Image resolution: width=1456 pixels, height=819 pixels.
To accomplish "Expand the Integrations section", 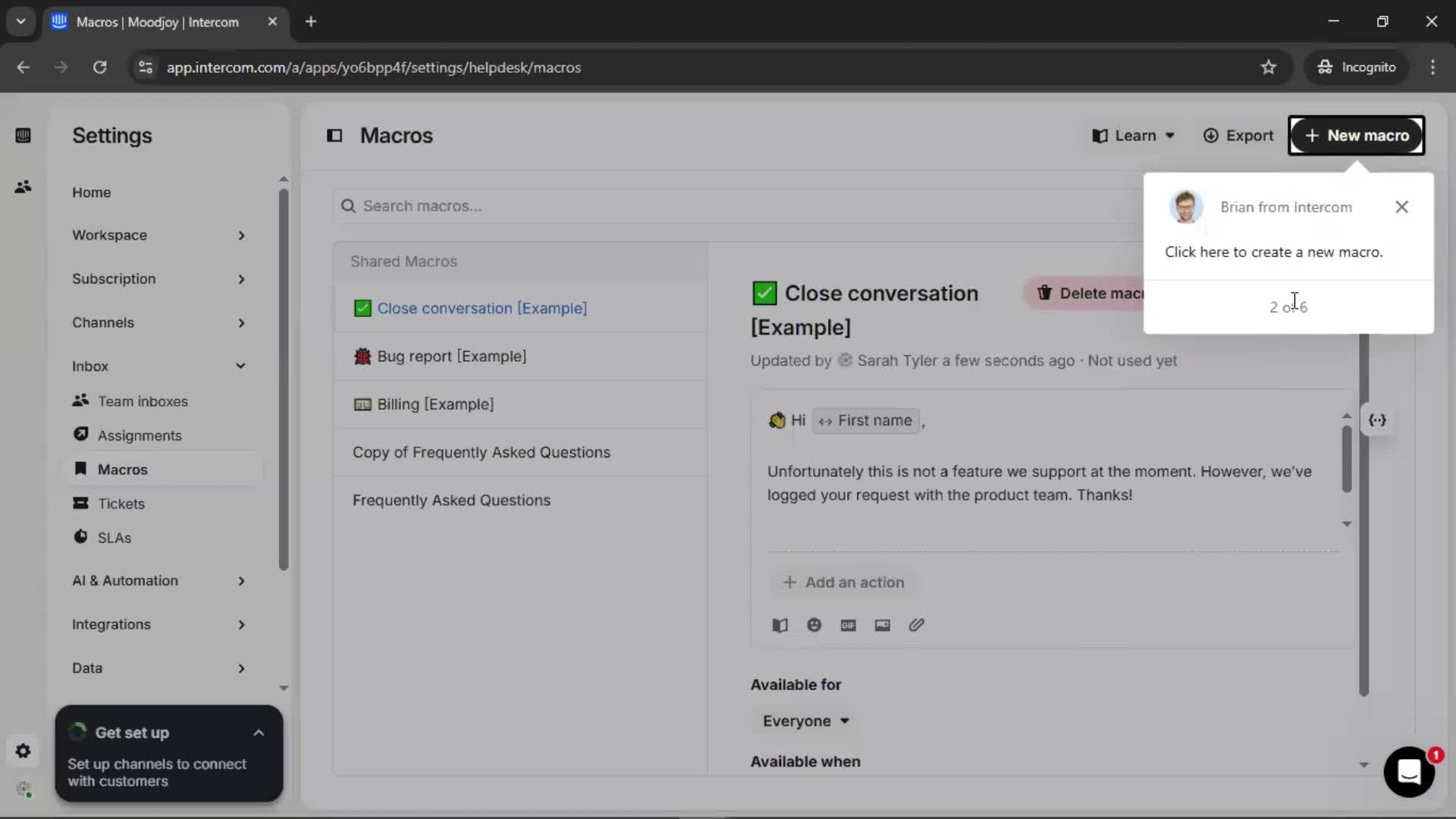I will tap(159, 625).
